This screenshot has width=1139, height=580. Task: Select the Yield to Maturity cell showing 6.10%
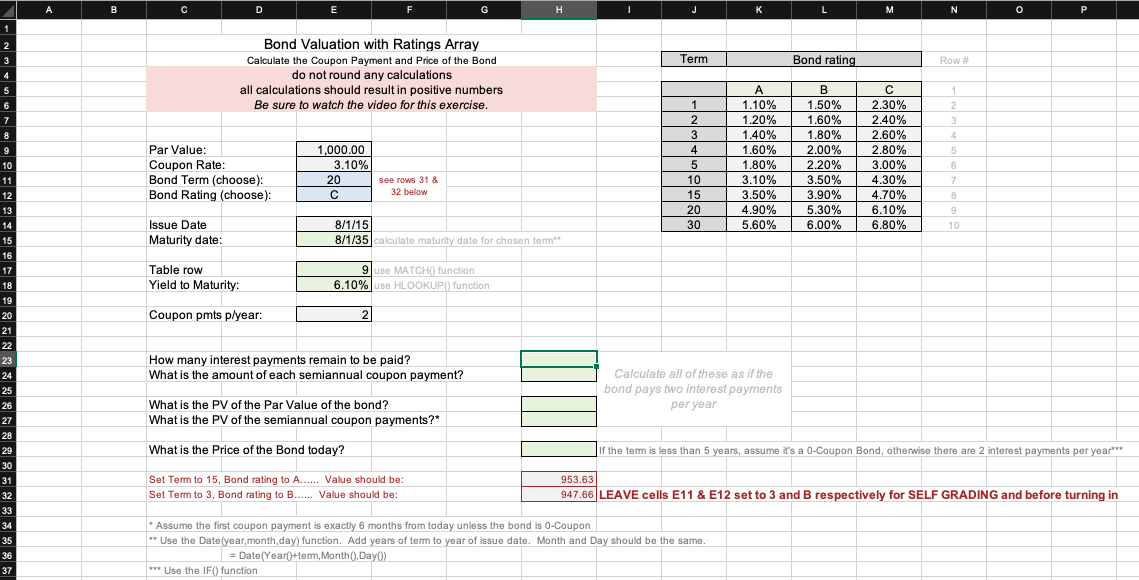point(332,284)
